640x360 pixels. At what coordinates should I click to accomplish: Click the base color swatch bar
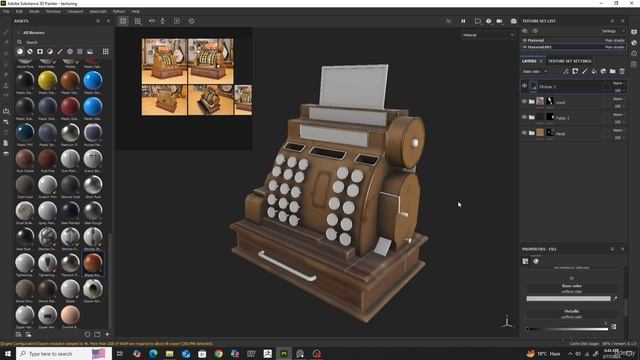click(568, 299)
